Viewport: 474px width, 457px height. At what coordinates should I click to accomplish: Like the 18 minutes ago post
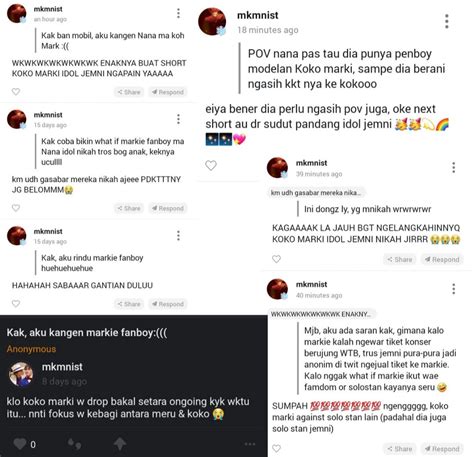point(211,165)
